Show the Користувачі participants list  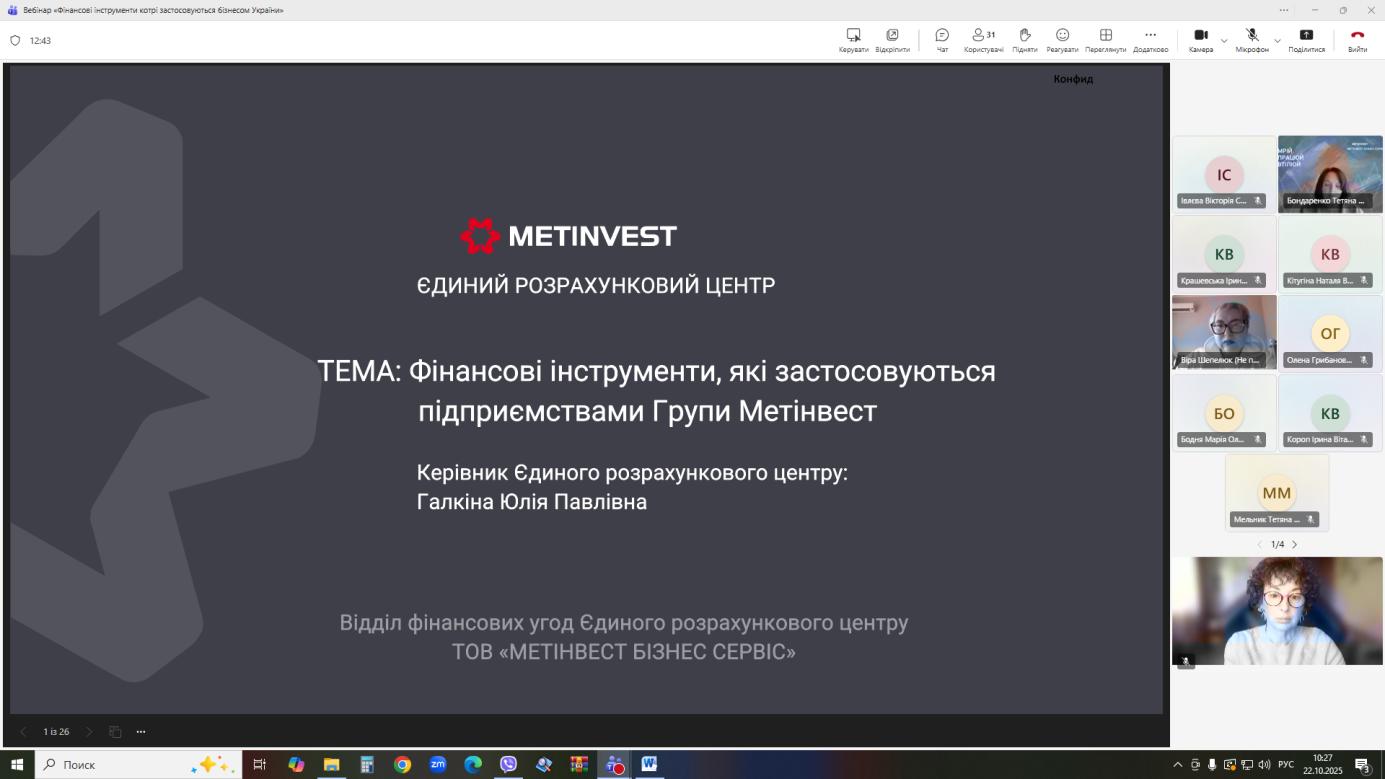pos(983,39)
